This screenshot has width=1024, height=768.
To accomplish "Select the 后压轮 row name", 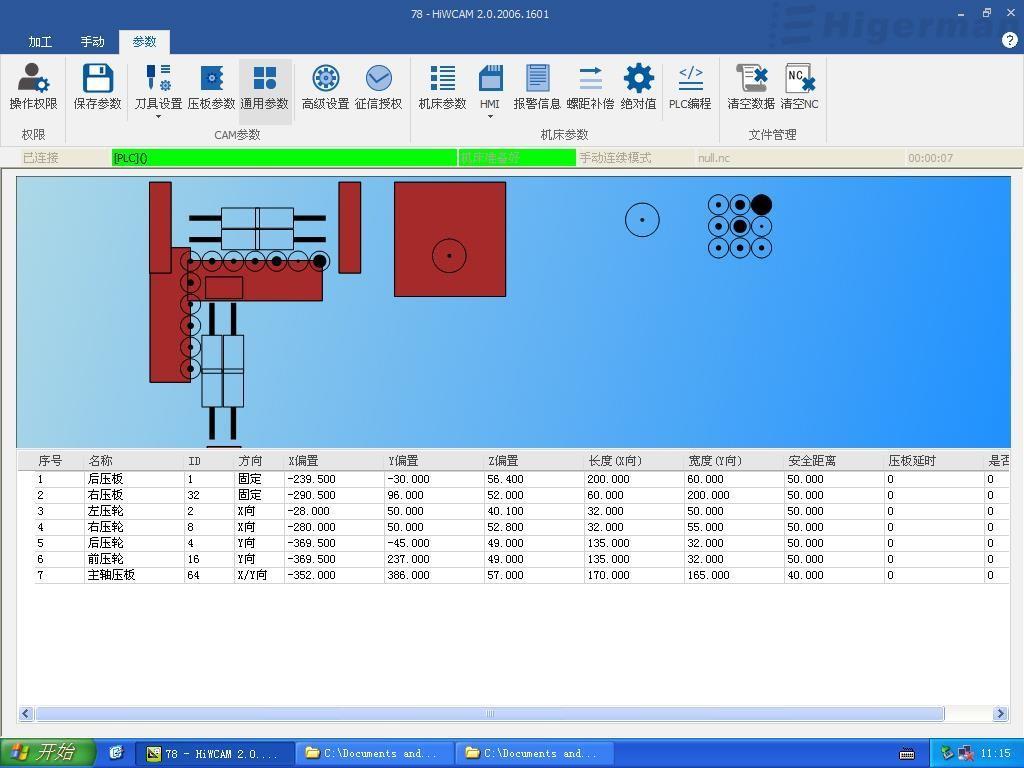I will point(105,543).
